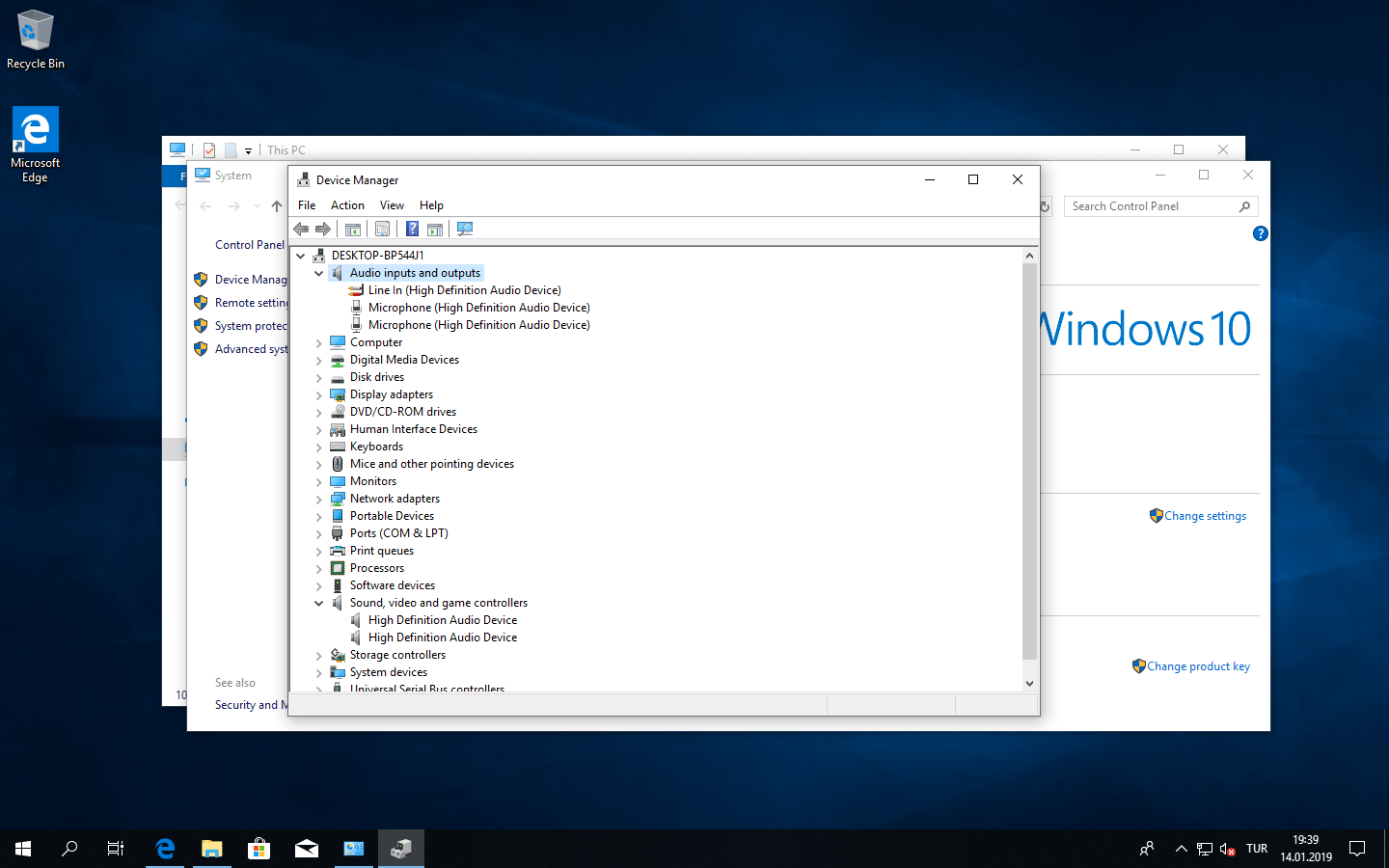Open the Mail app in taskbar

pos(307,849)
